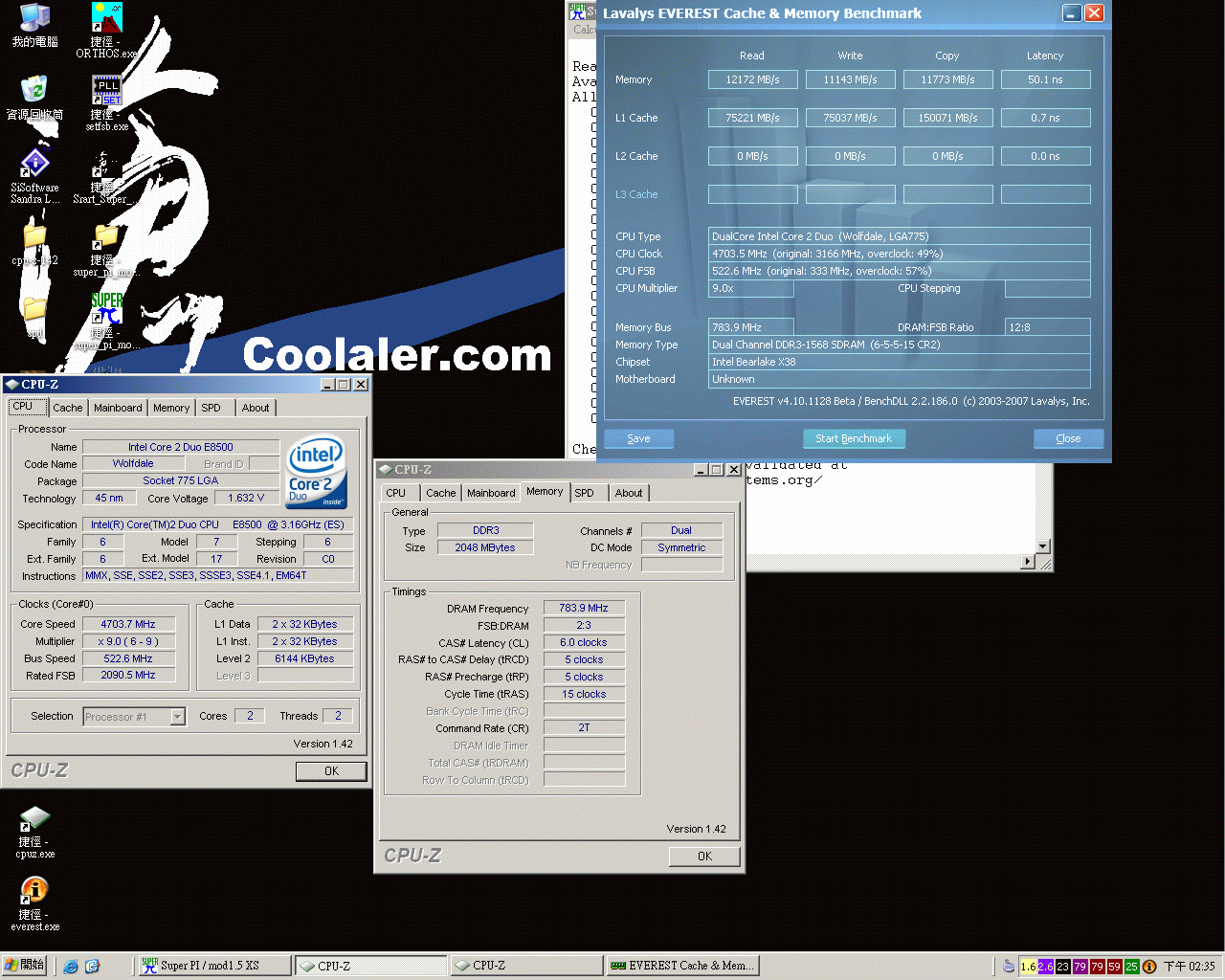Click the Save button in EVEREST benchmark
1225x980 pixels.
click(x=638, y=438)
